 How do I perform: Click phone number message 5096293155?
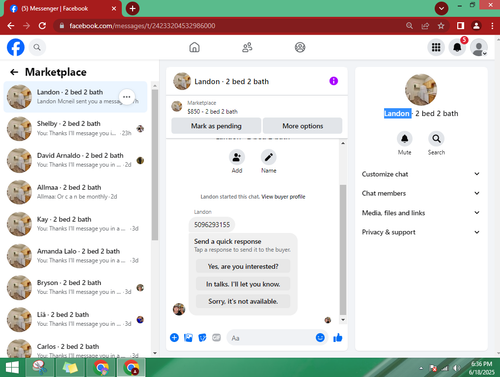(212, 225)
